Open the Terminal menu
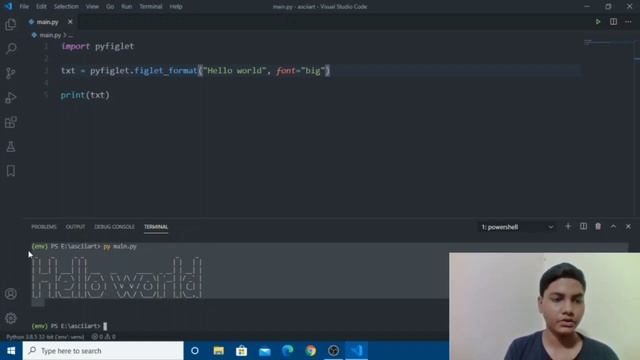The height and width of the screenshot is (360, 640). 151,7
